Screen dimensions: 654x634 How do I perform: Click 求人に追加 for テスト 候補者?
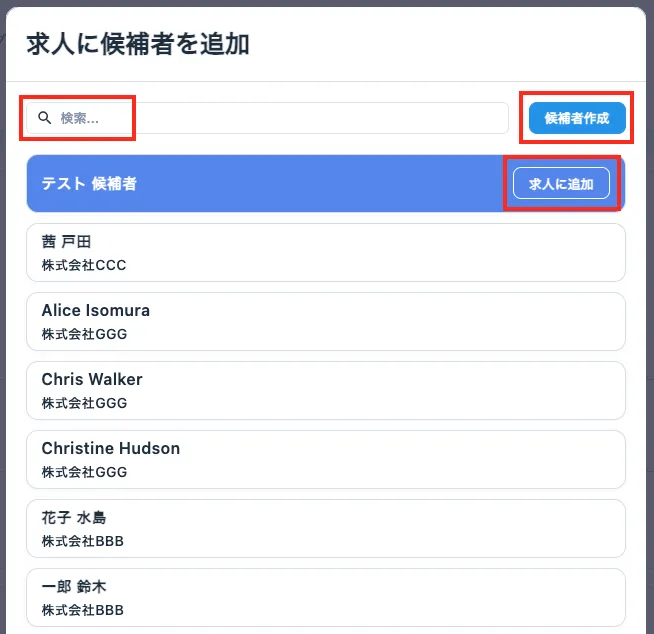click(561, 184)
